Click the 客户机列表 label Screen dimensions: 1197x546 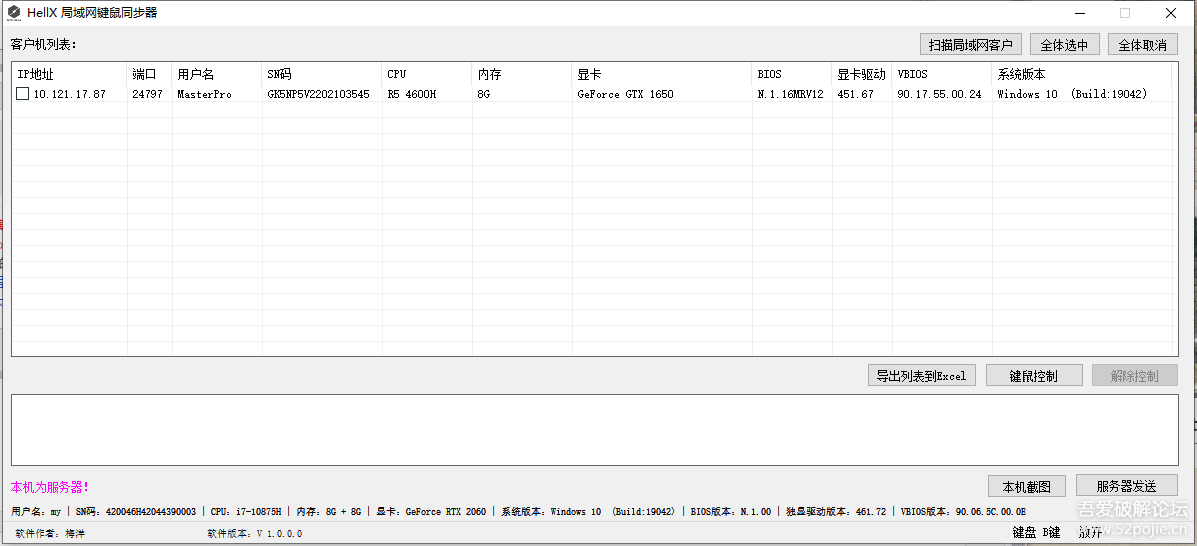point(44,44)
